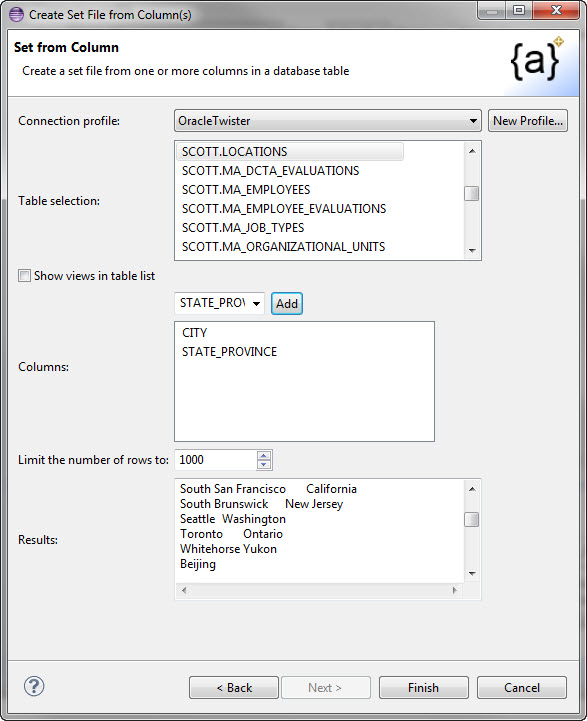This screenshot has width=587, height=721.
Task: Open the help question mark icon
Action: tap(34, 687)
